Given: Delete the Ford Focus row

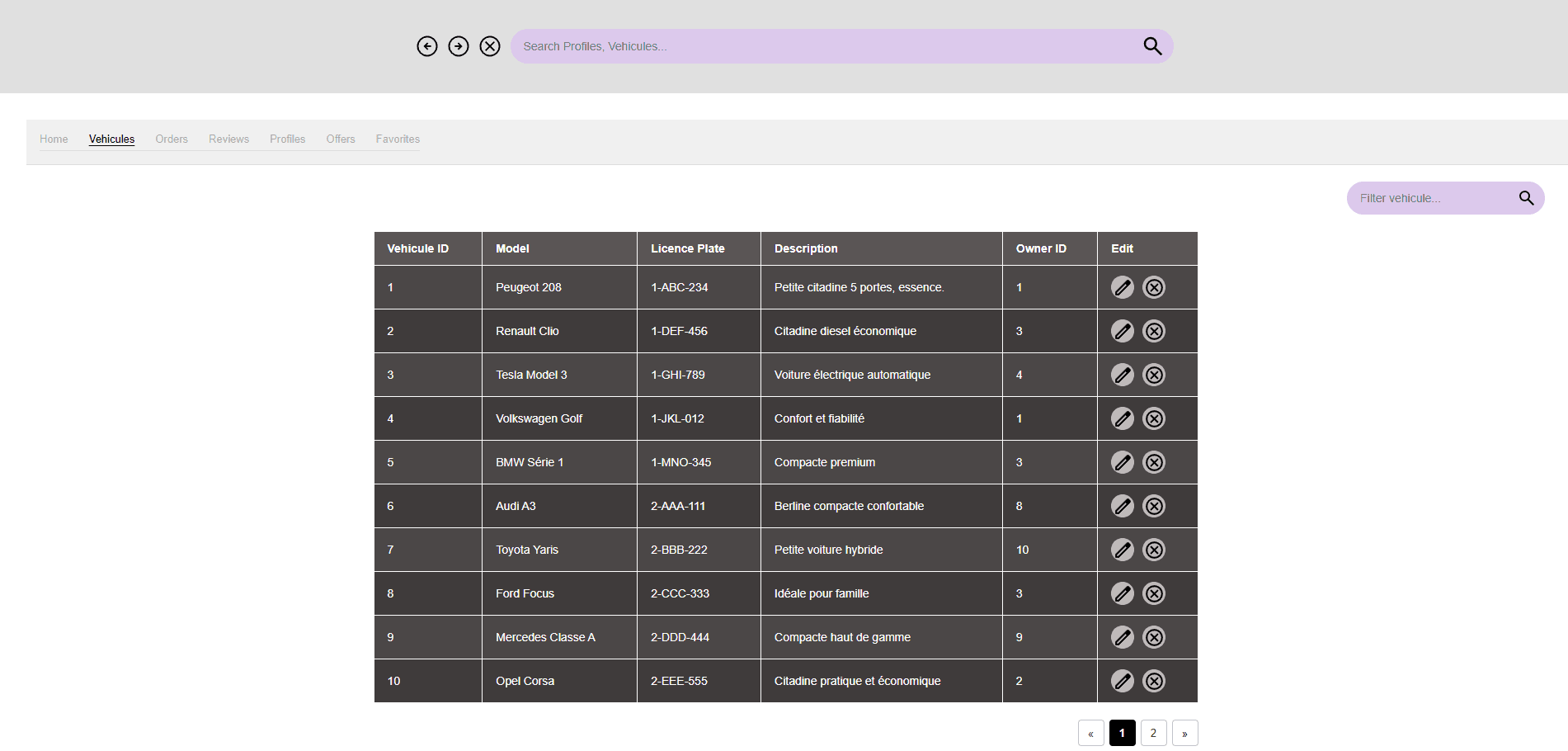Looking at the screenshot, I should tap(1154, 593).
